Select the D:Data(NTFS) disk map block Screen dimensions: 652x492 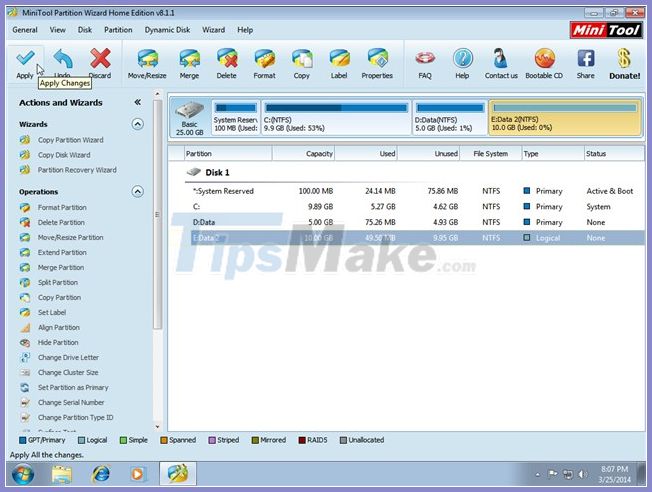pos(450,117)
